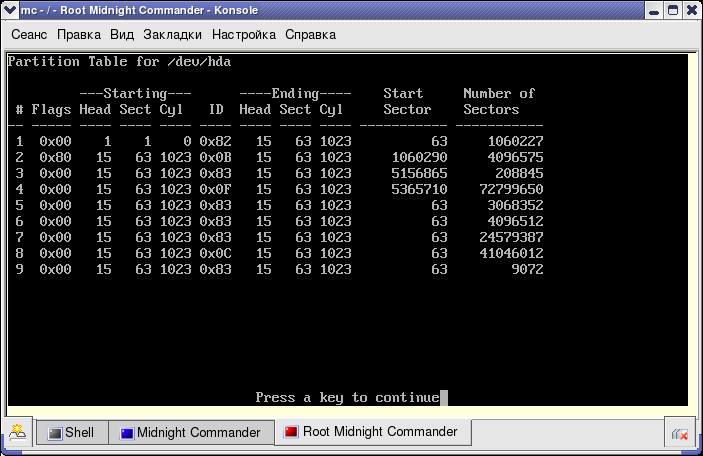Screen dimensions: 703x456
Task: Maximize the Konsole window
Action: [673, 10]
